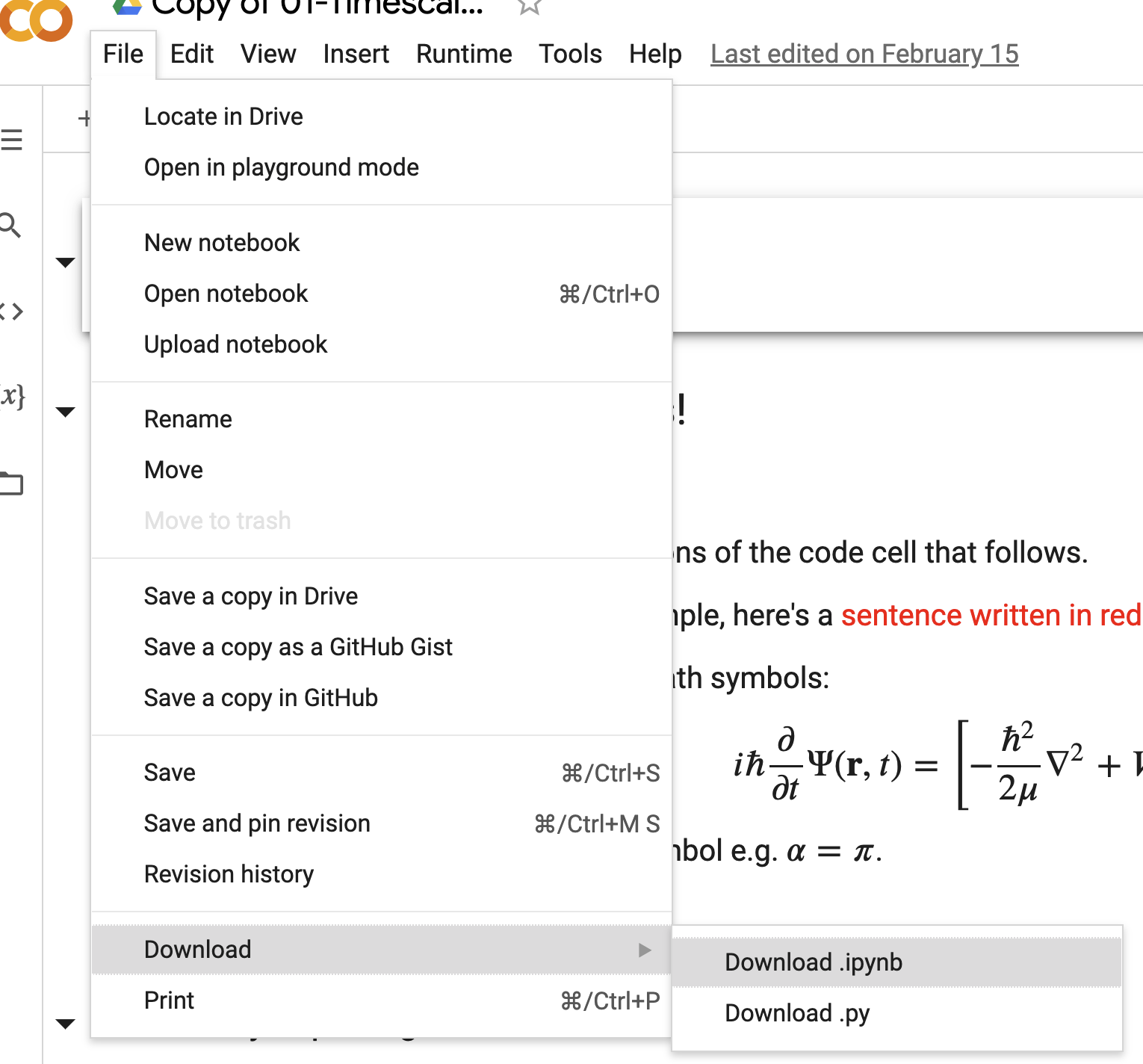Screen dimensions: 1143x1064
Task: Open the View menu
Action: point(268,55)
